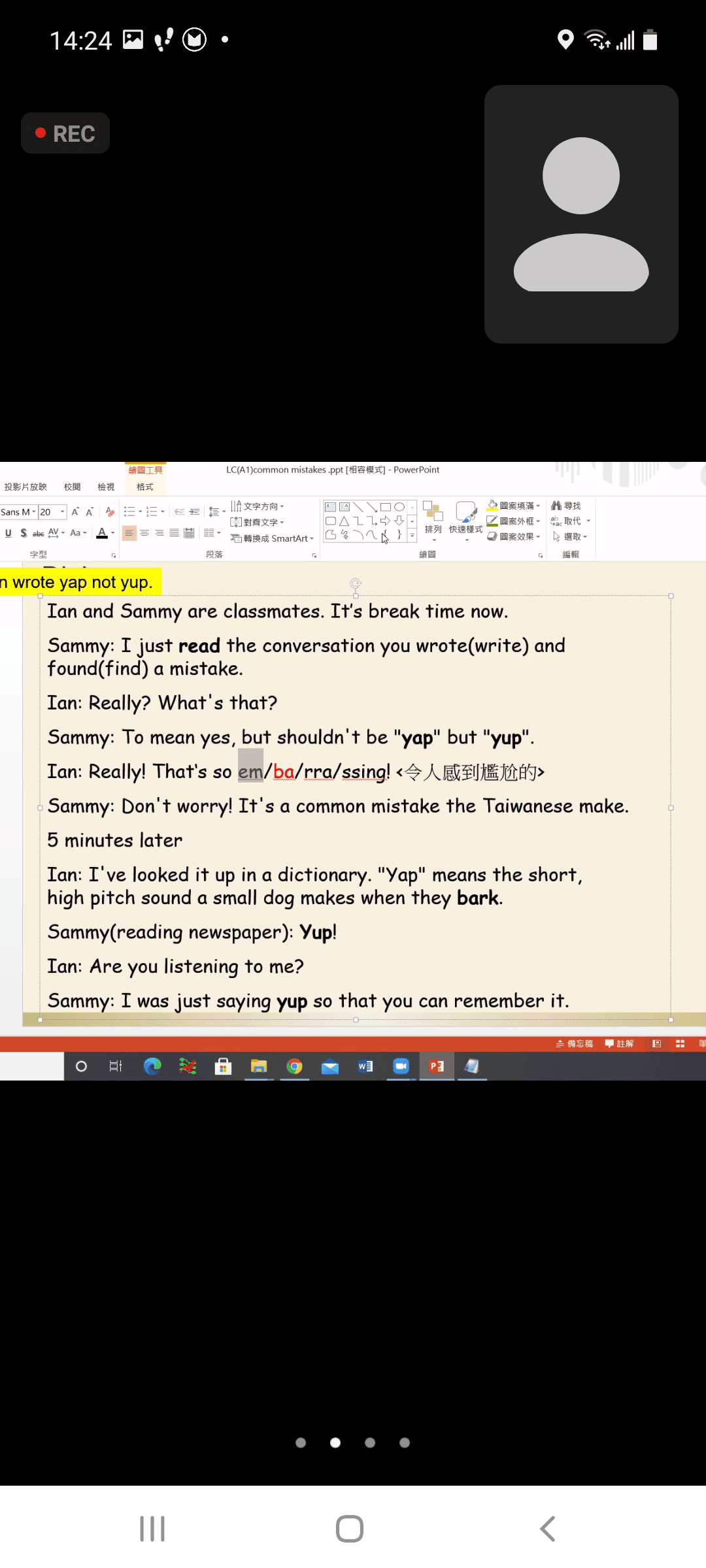Select the arrow line shape
This screenshot has height=1568, width=706.
click(x=372, y=507)
